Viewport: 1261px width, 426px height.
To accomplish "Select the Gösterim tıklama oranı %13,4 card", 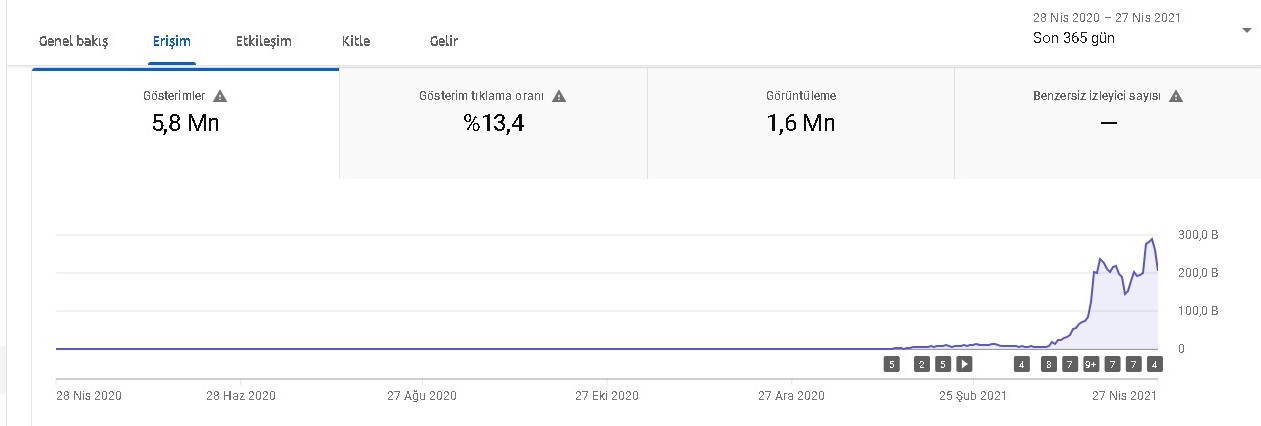I will coord(493,123).
